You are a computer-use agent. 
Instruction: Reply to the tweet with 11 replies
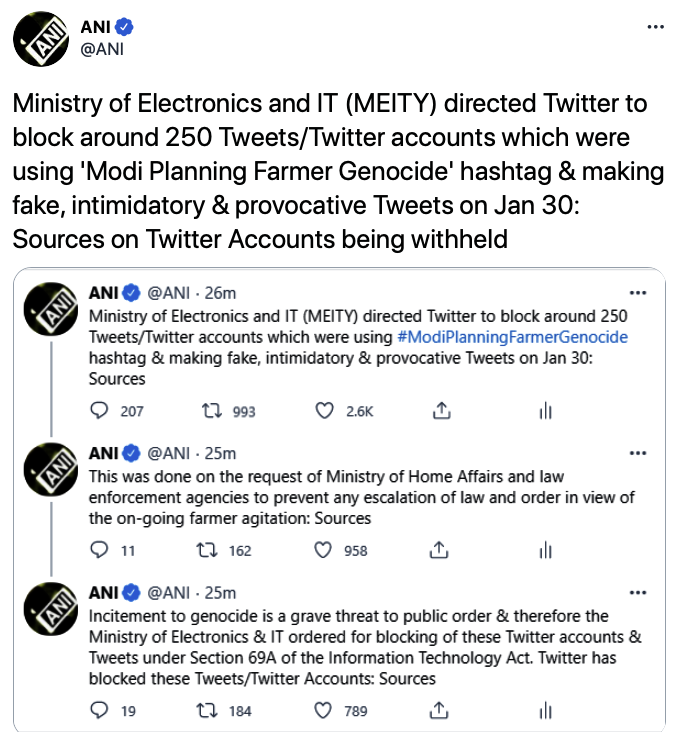click(99, 550)
